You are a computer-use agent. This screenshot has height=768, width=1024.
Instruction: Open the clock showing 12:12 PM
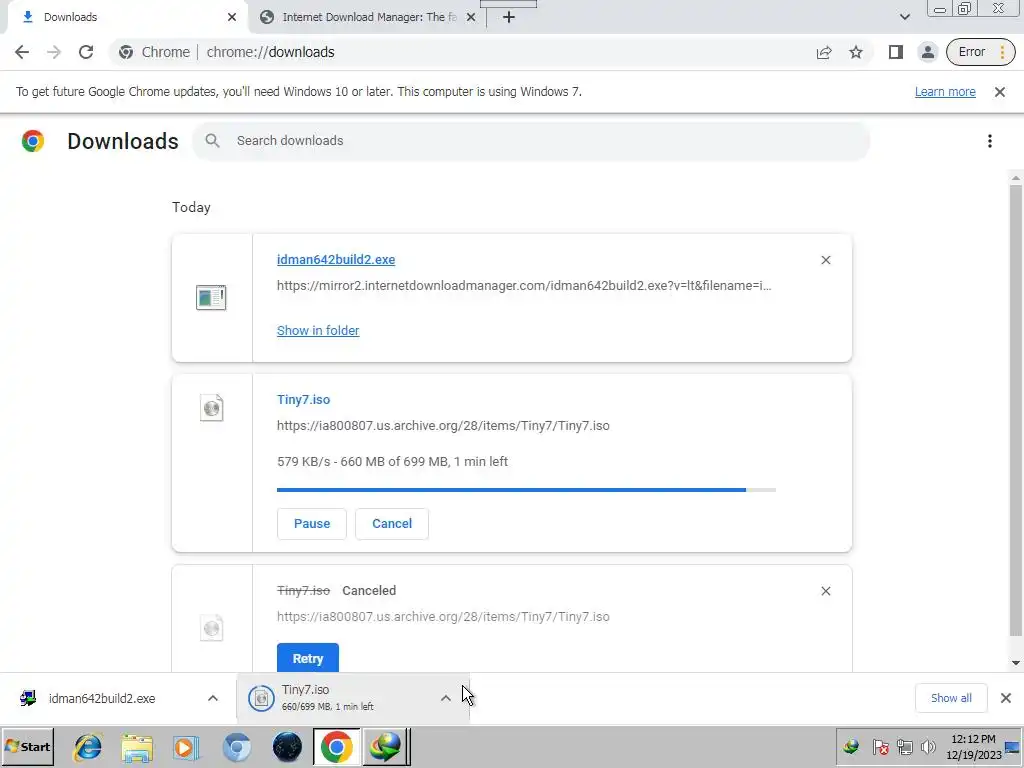(x=973, y=747)
